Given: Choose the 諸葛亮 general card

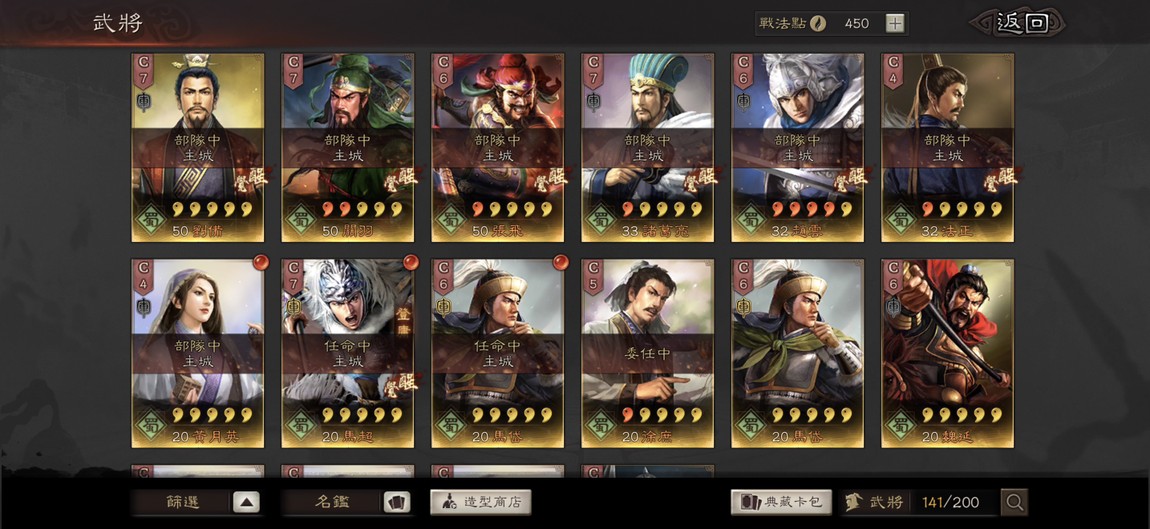Looking at the screenshot, I should [648, 147].
